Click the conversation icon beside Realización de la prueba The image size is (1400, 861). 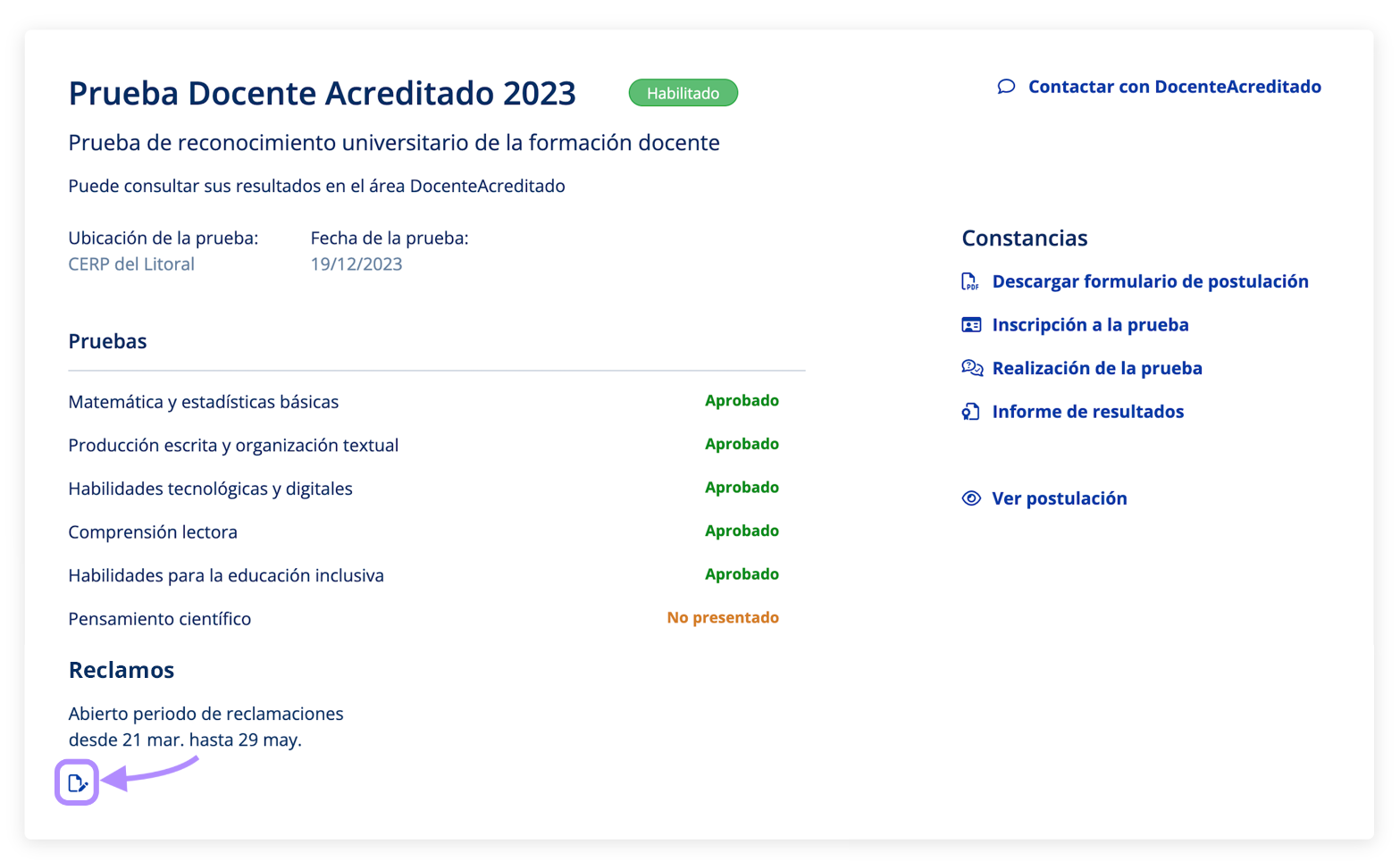click(x=972, y=368)
